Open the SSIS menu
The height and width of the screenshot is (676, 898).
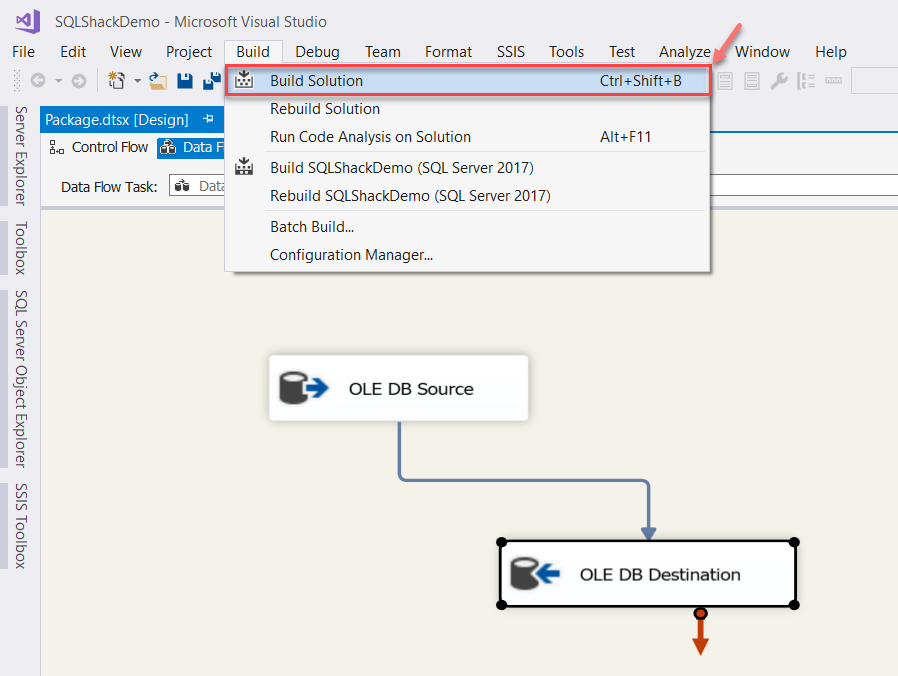coord(510,52)
